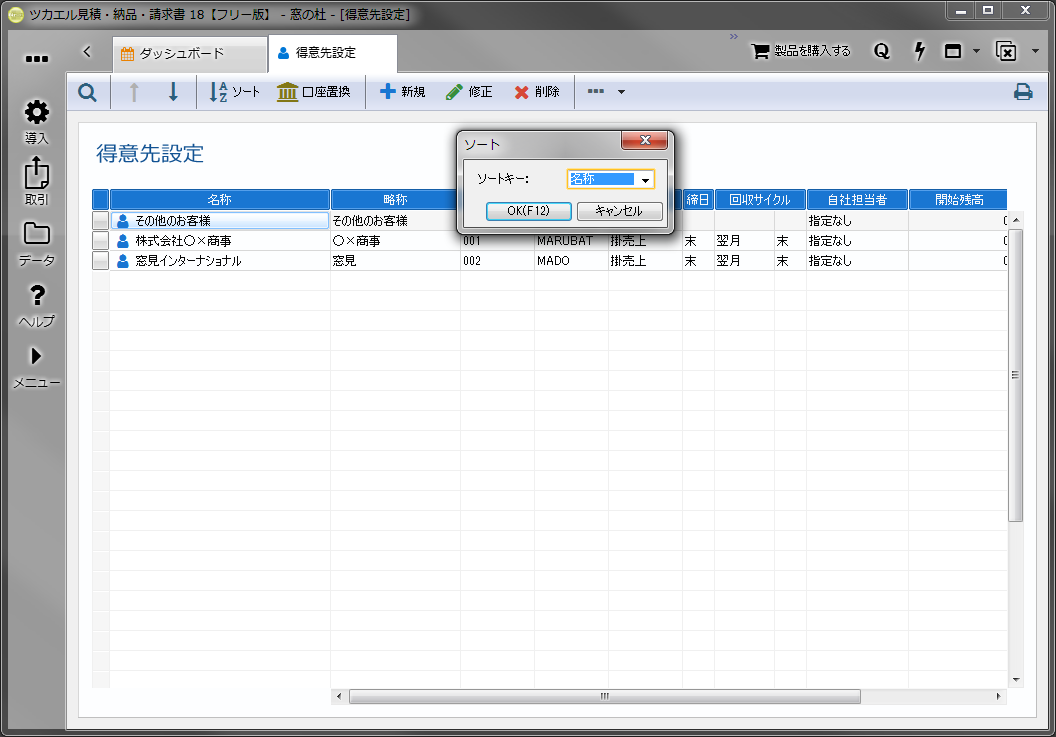Click OK(F12) in the sort dialog

tap(529, 211)
